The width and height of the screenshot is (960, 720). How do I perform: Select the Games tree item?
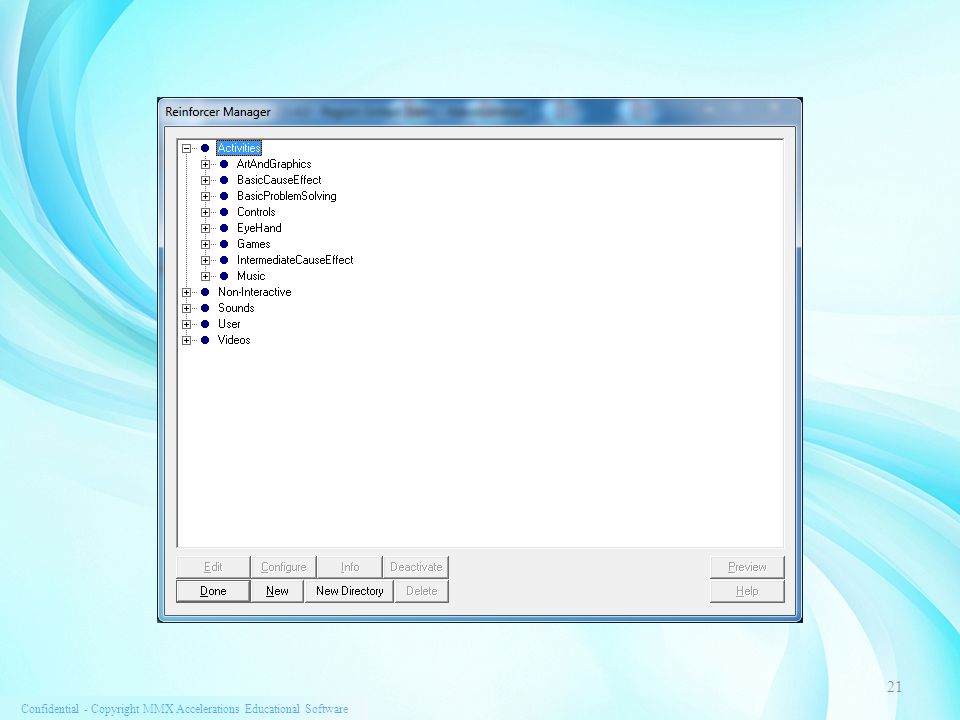(253, 244)
